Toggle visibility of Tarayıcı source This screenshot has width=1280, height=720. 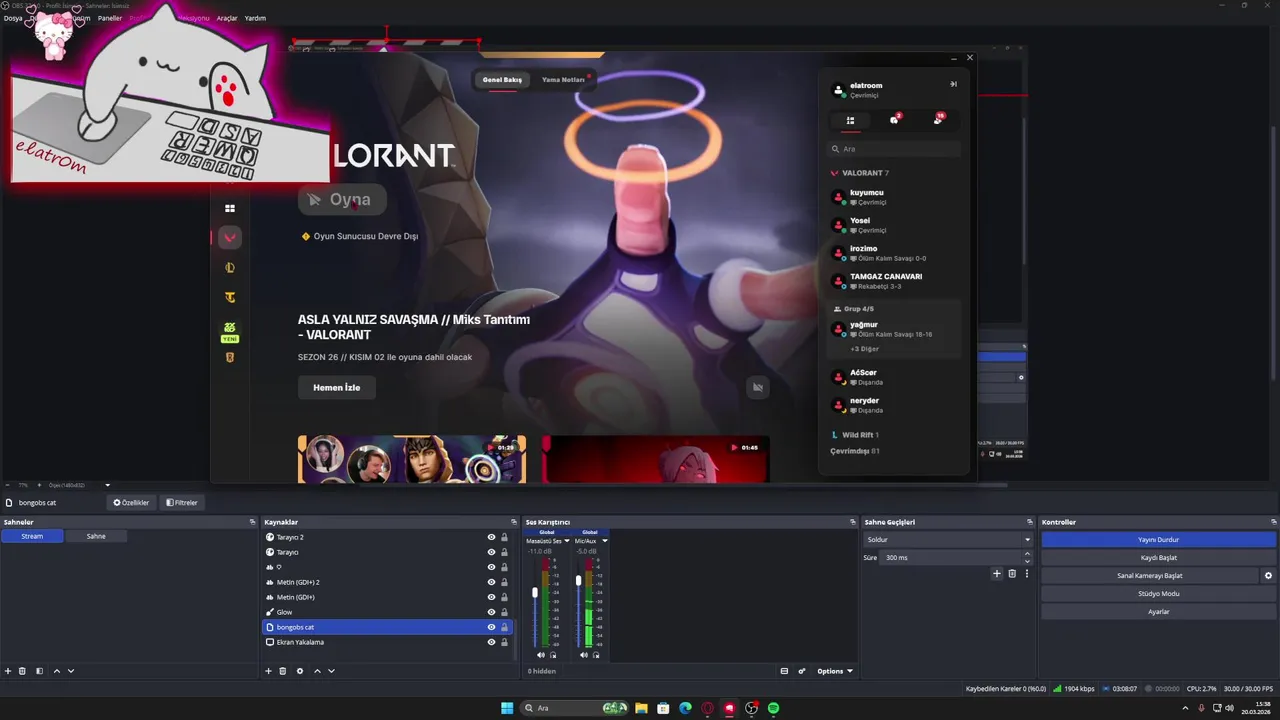pyautogui.click(x=491, y=552)
